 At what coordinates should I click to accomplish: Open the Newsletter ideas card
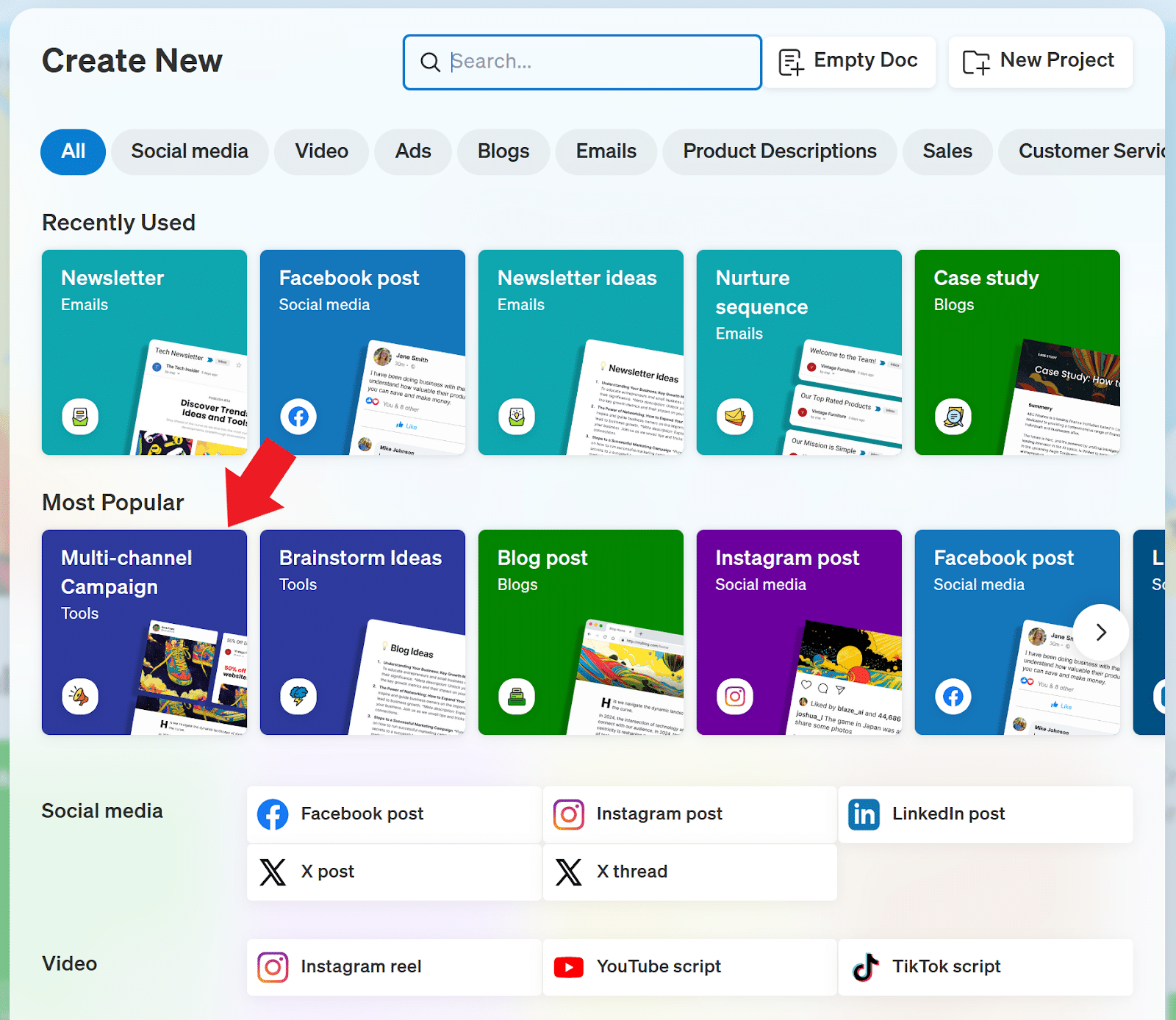(581, 352)
